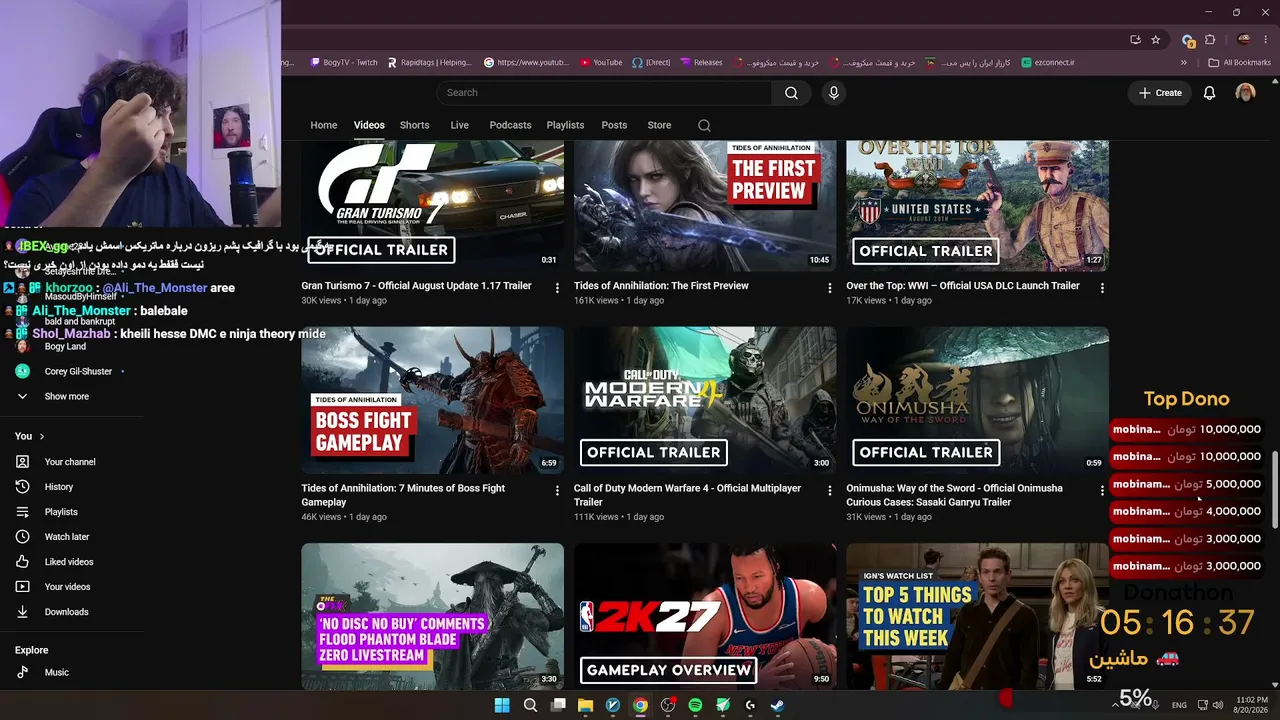Click the page vertical scrollbar
The height and width of the screenshot is (720, 1280).
(1275, 490)
